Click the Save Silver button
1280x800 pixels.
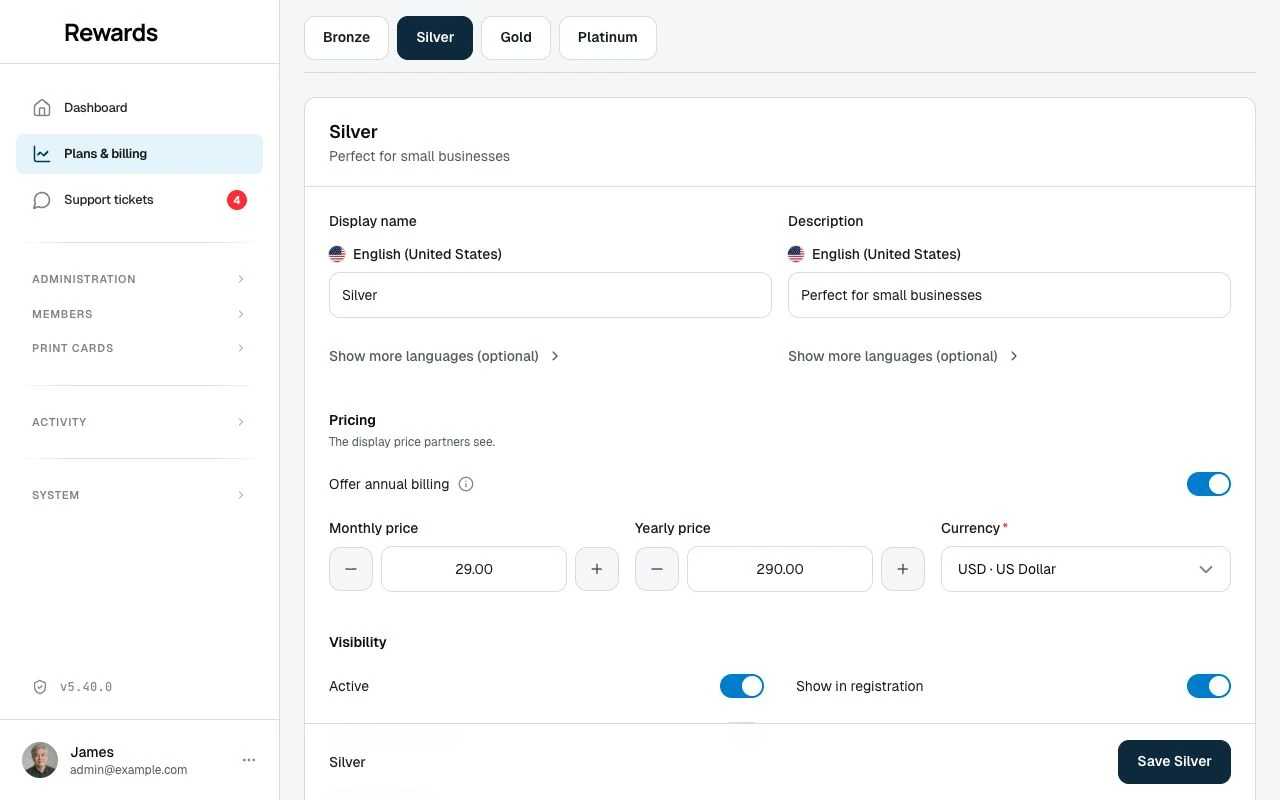click(x=1174, y=762)
